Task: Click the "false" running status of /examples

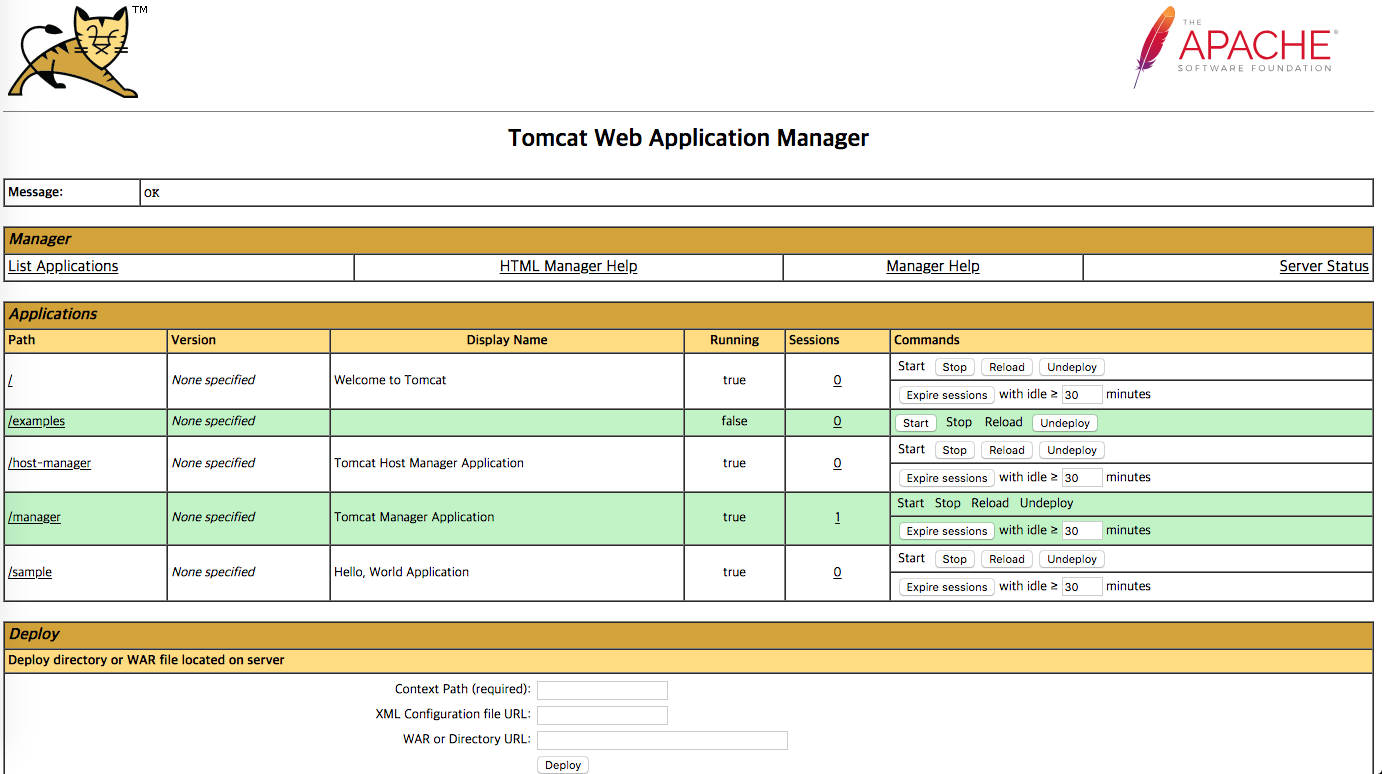Action: (x=734, y=421)
